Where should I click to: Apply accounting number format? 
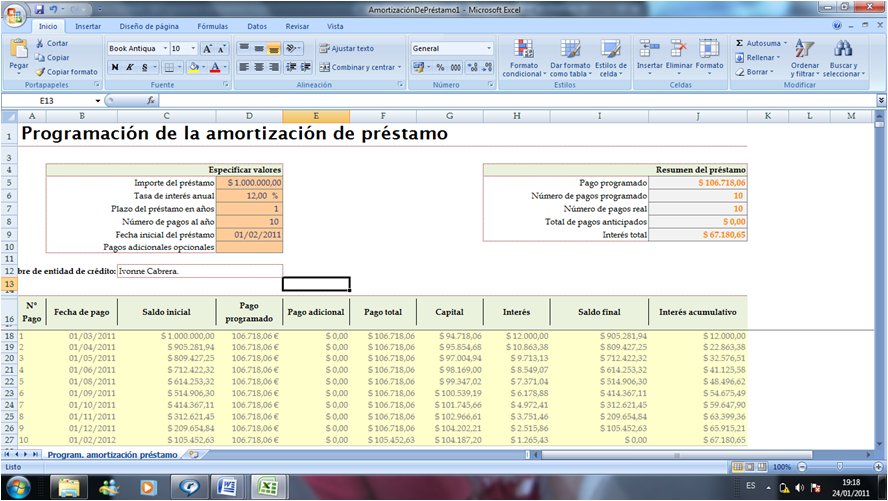419,67
